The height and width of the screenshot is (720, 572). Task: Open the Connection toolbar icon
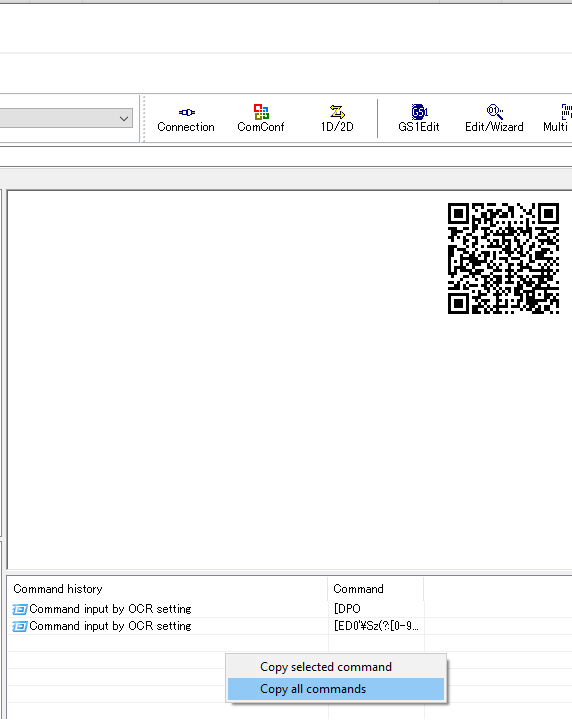(185, 119)
